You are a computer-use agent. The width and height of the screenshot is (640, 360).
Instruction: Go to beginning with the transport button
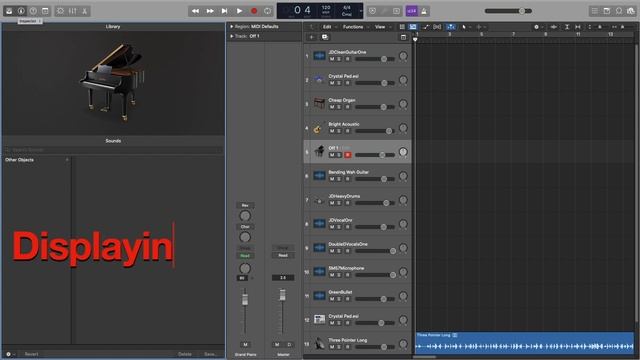(x=224, y=11)
